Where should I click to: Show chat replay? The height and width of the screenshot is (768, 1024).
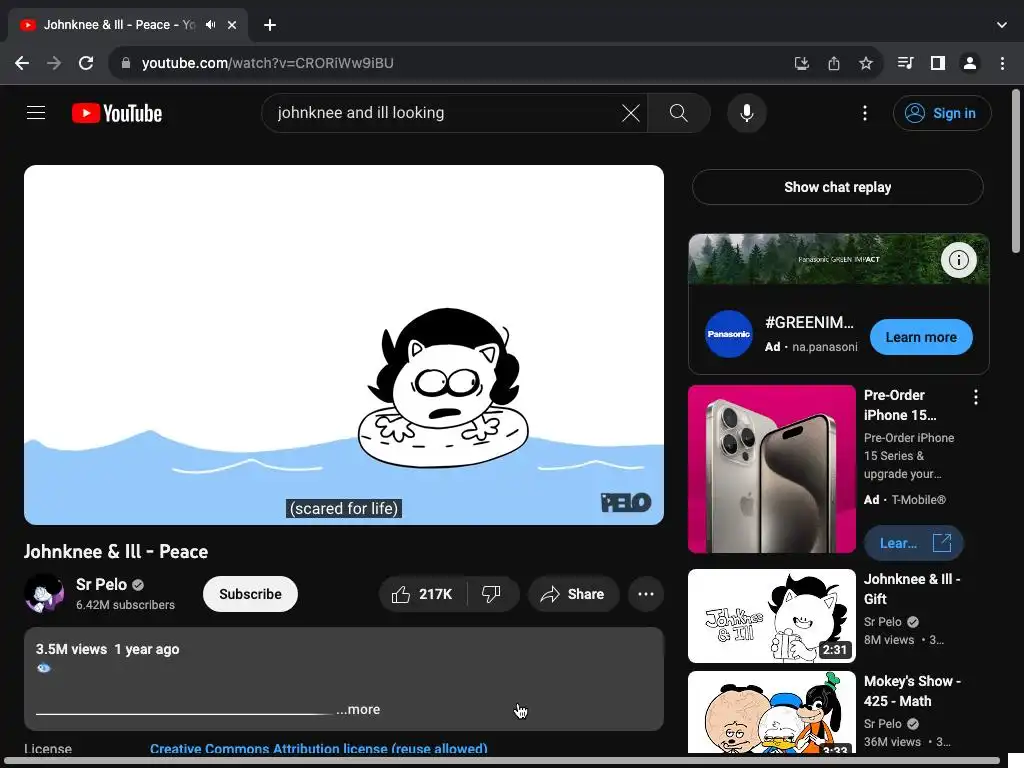click(x=837, y=187)
